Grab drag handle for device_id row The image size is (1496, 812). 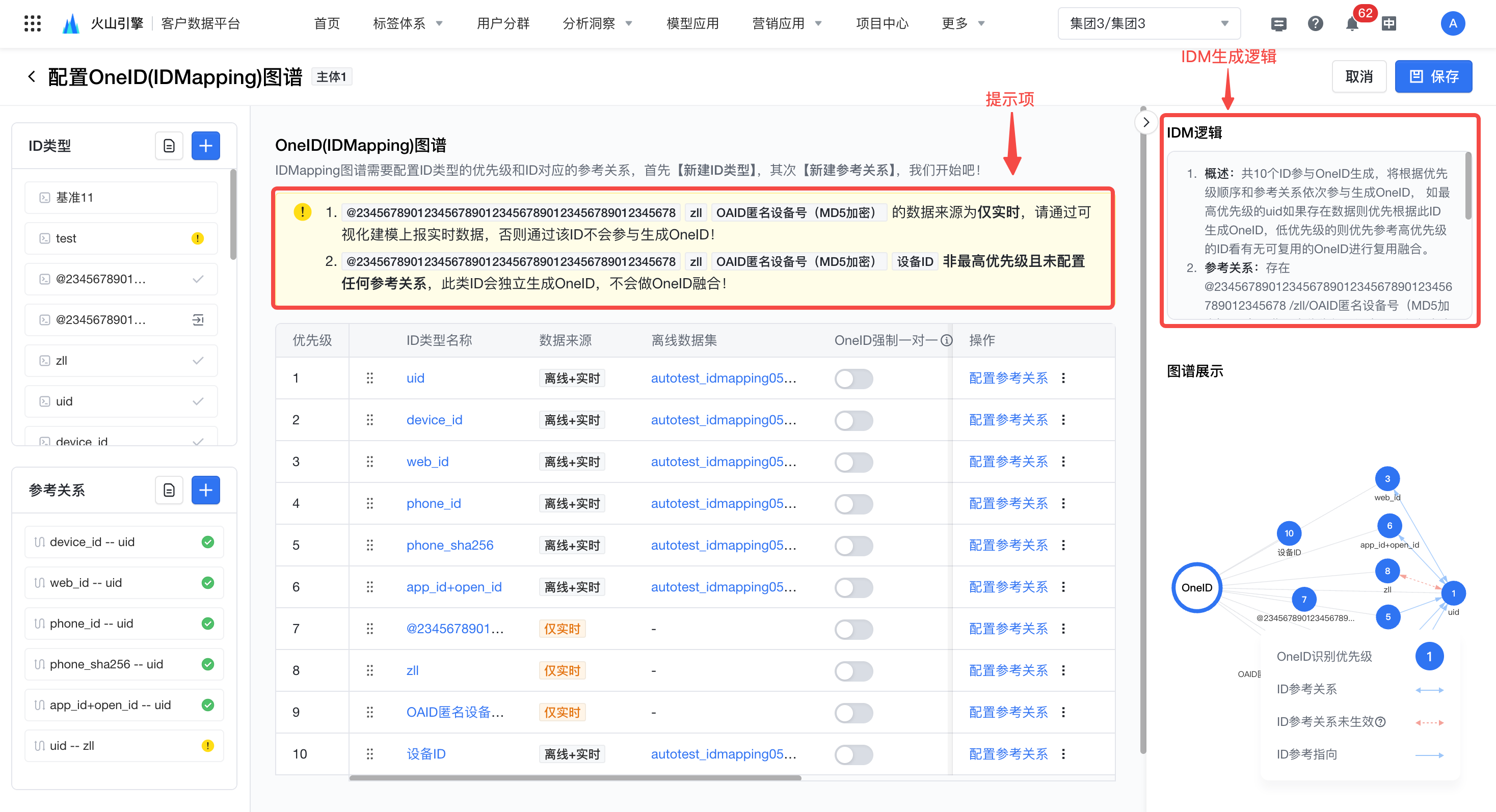point(370,420)
